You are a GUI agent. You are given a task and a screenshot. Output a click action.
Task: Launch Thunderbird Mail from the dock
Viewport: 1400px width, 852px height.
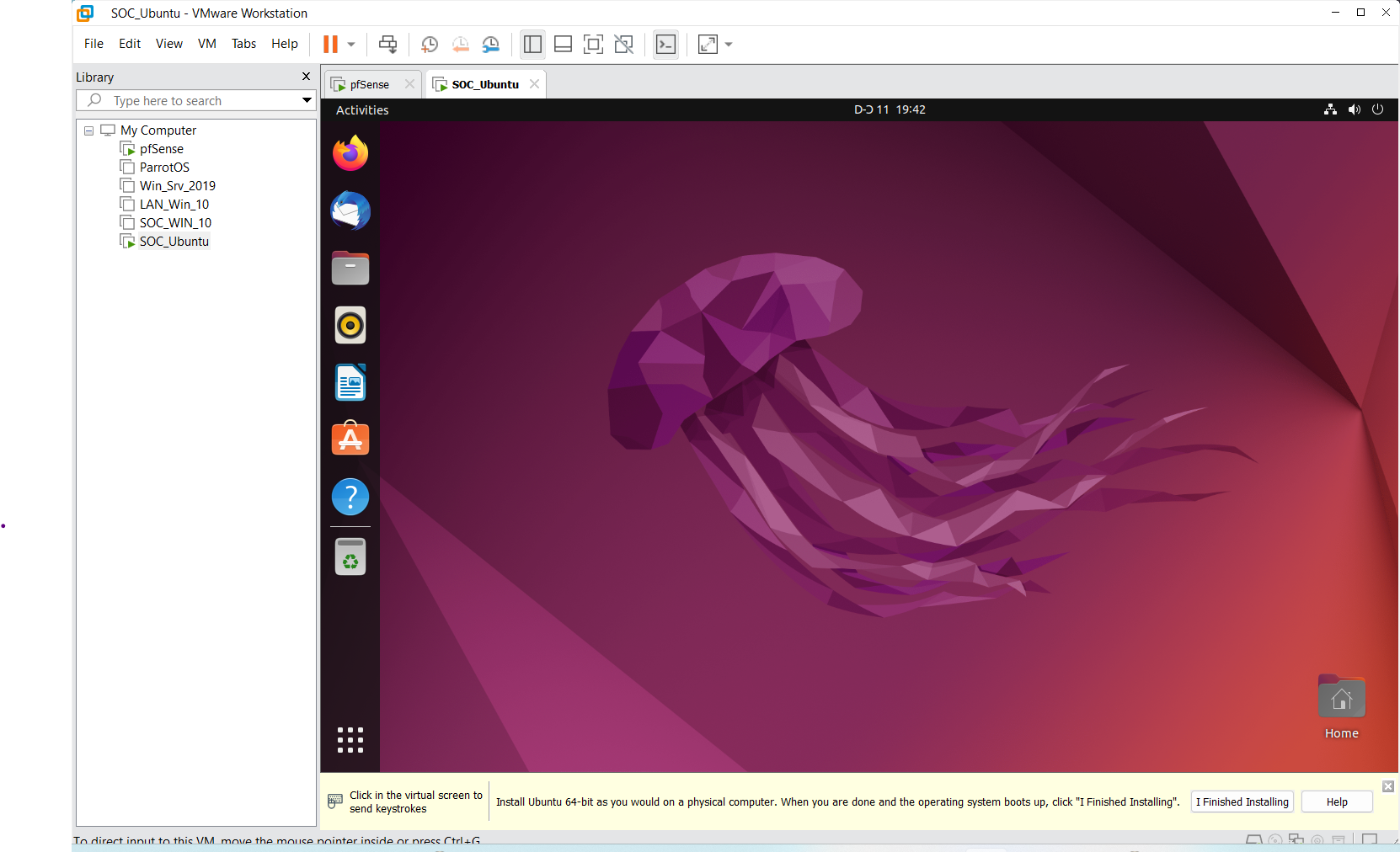pos(350,210)
